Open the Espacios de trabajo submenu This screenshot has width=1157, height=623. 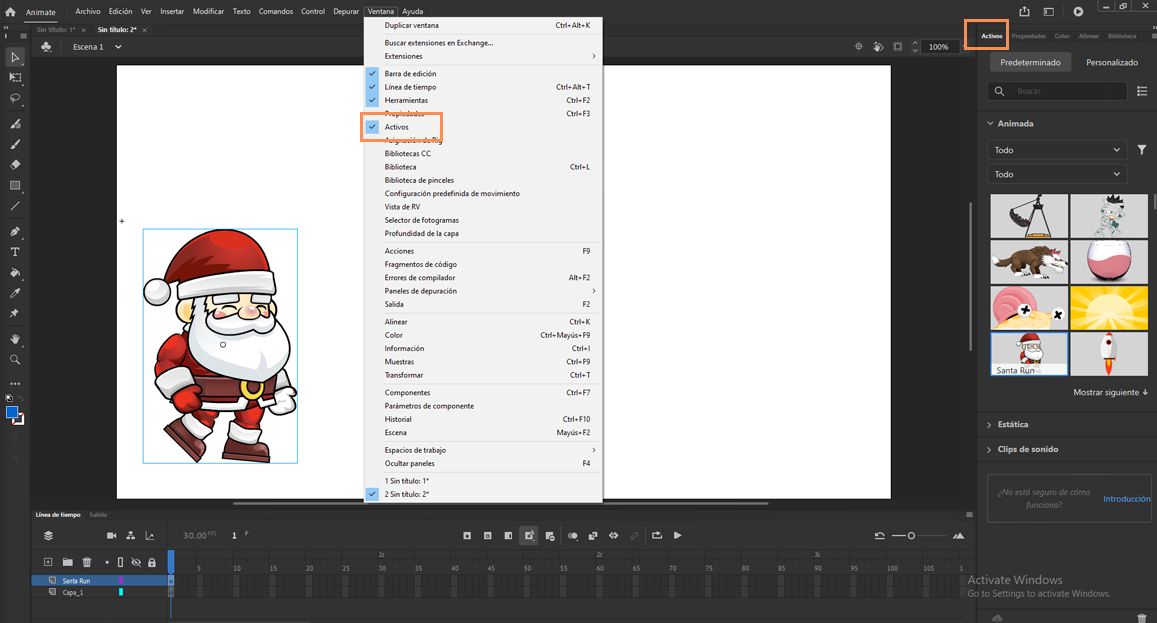483,450
